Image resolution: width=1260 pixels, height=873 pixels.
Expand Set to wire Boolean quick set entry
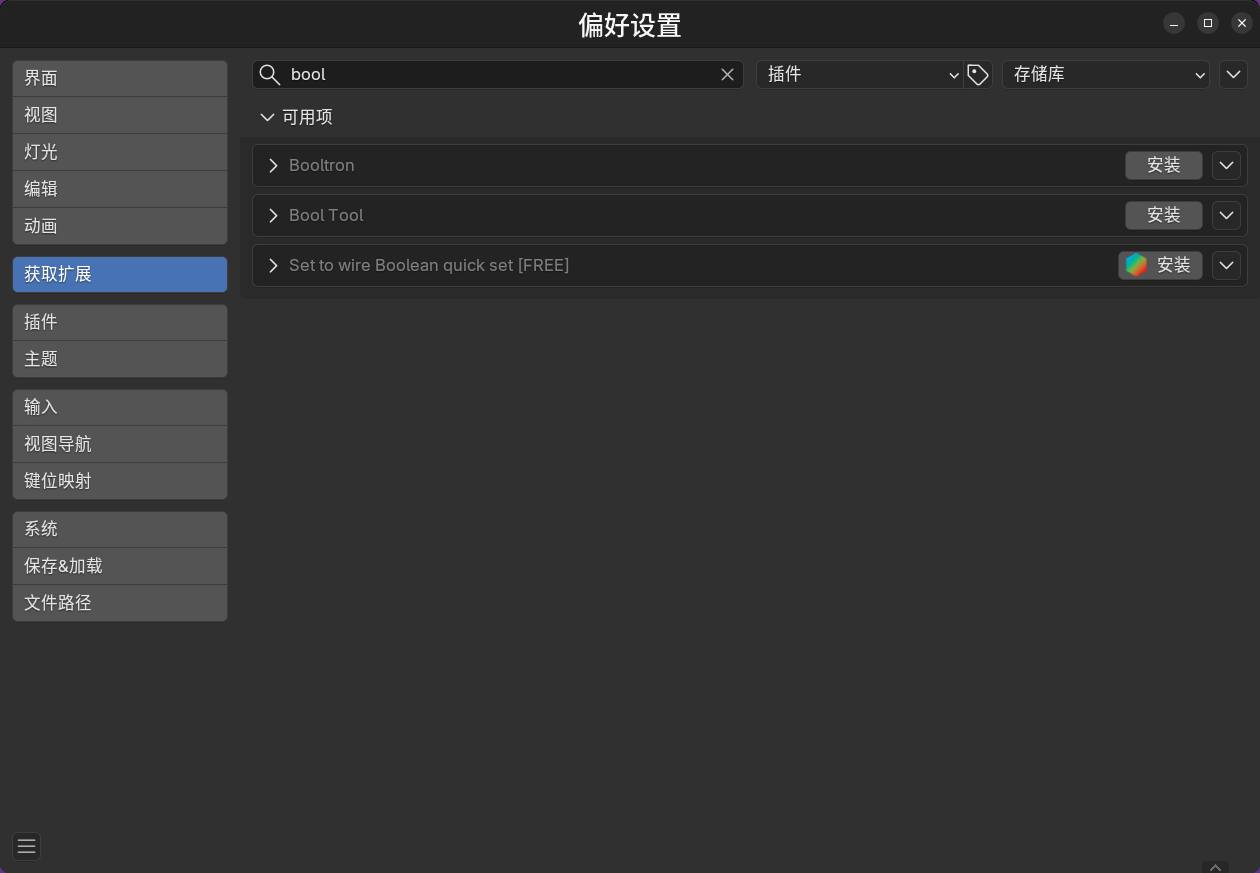click(x=273, y=265)
